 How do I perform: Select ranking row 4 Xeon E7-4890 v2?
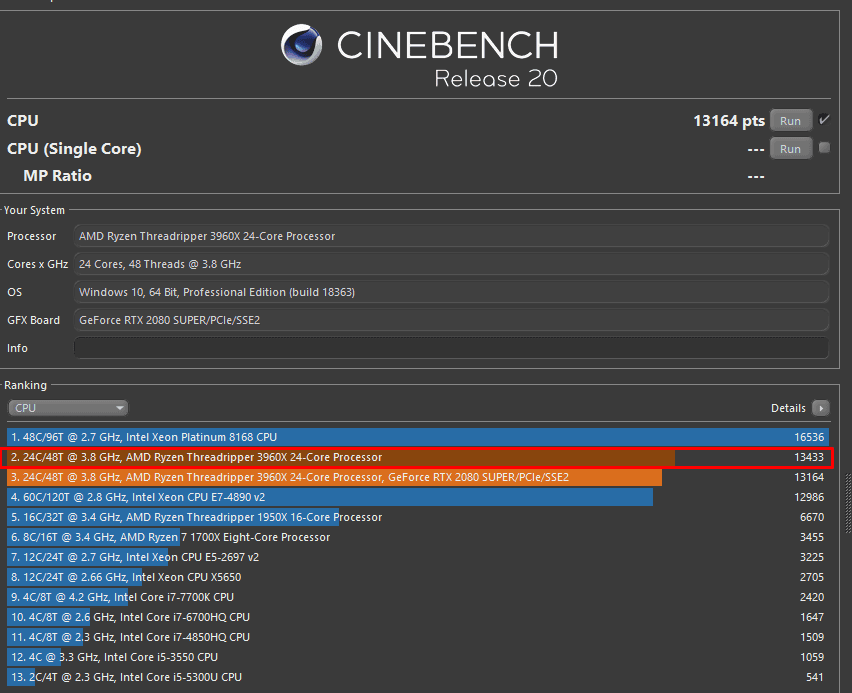click(418, 497)
